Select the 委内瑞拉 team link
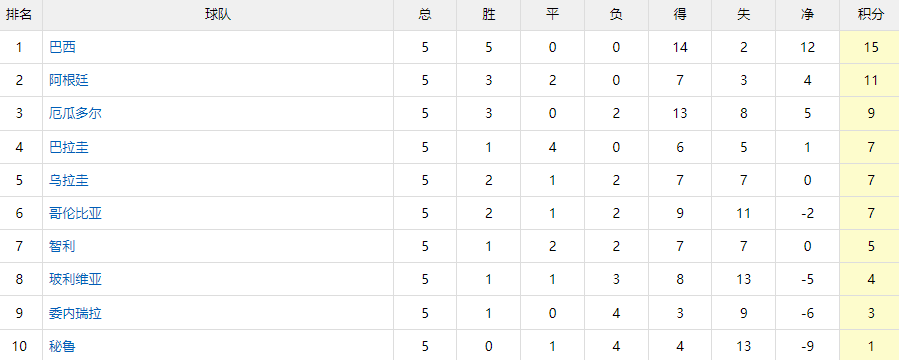This screenshot has width=899, height=360. (75, 314)
